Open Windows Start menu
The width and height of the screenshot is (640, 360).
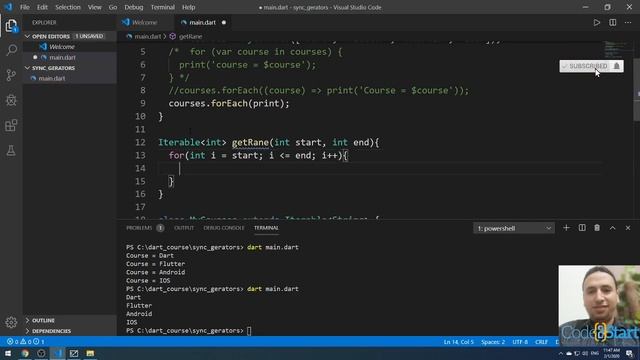coord(8,353)
